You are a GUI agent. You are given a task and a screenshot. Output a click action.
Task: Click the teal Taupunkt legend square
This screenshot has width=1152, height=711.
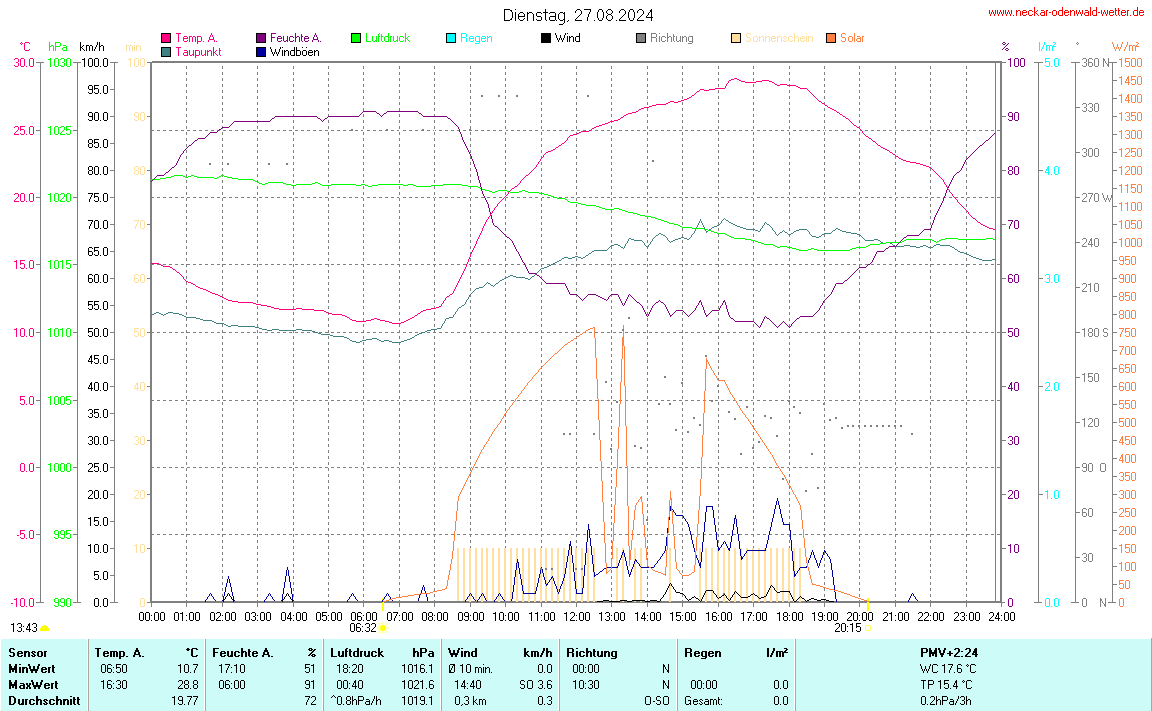(166, 51)
